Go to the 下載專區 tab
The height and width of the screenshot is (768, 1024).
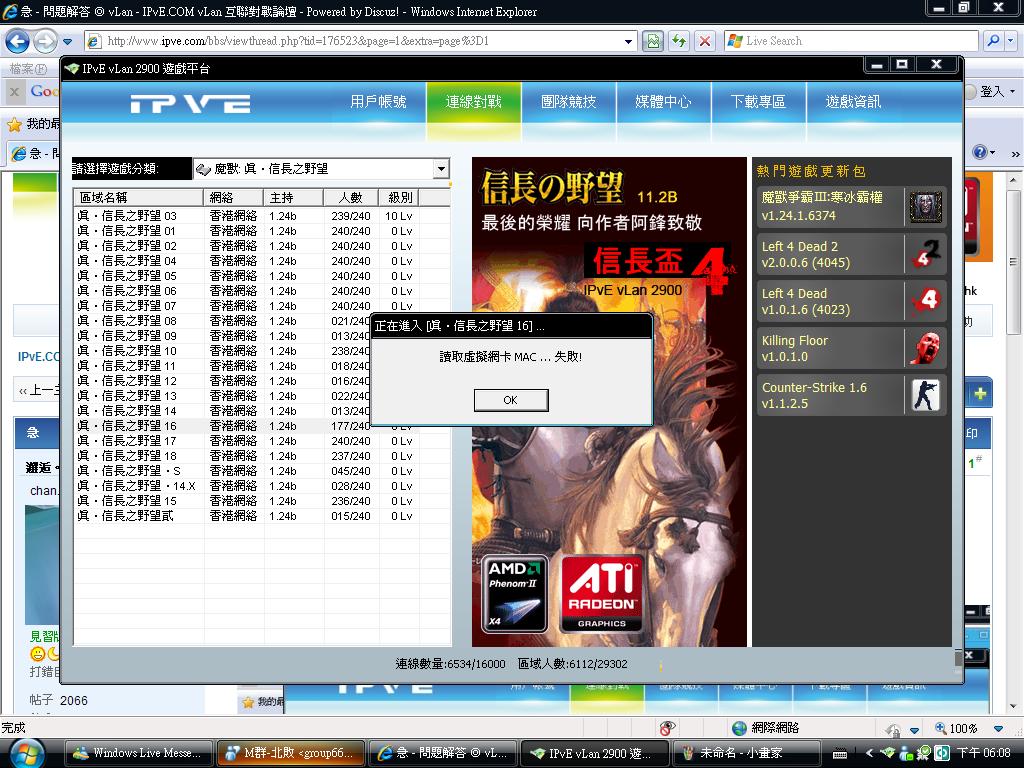tap(758, 102)
